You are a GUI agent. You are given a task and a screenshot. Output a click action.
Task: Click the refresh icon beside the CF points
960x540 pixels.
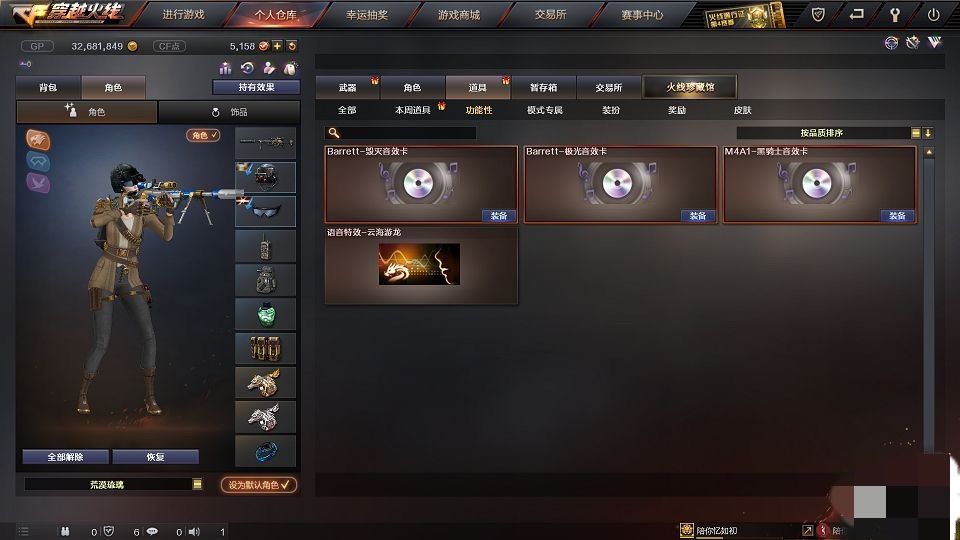292,46
